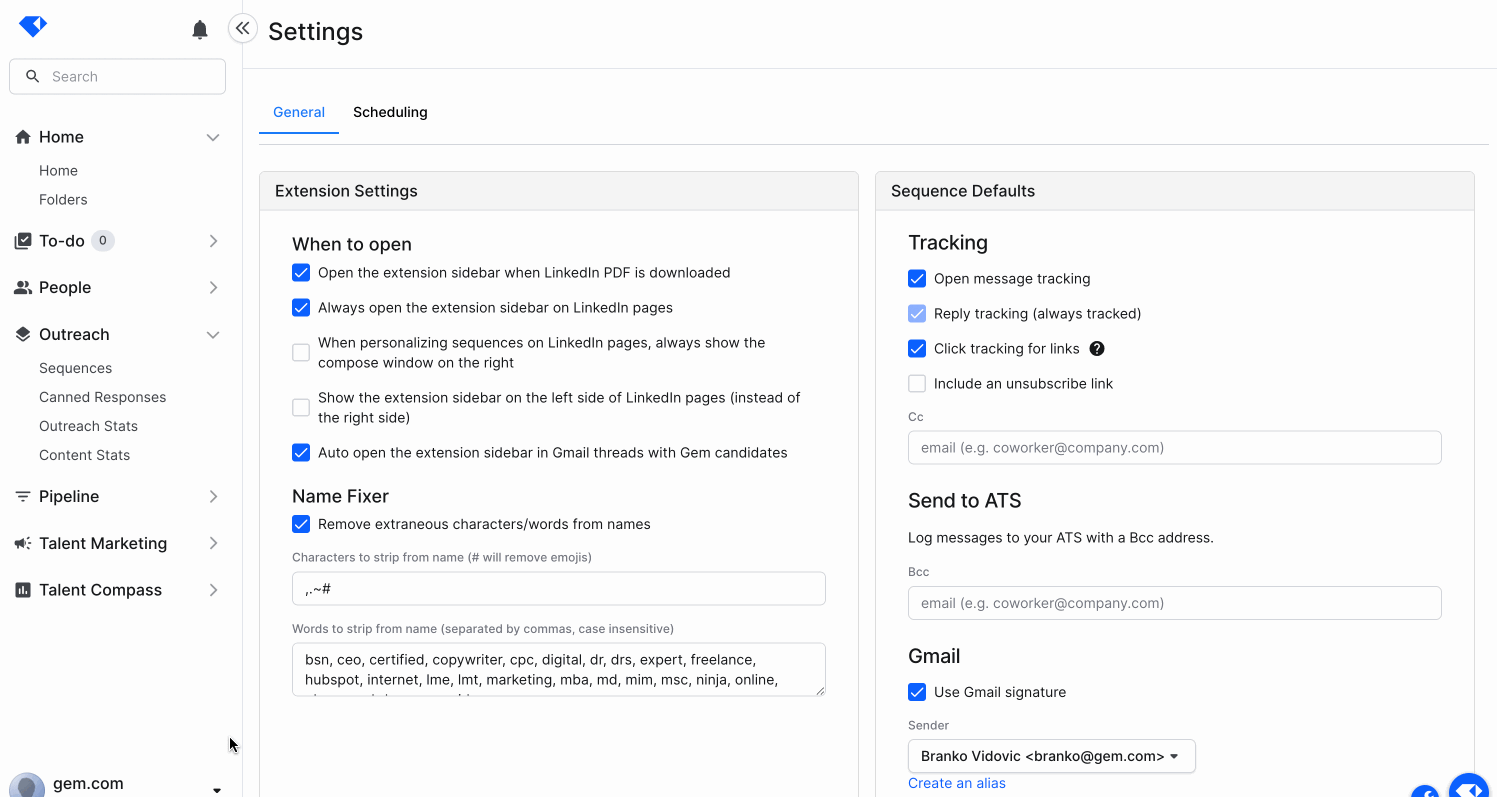1497x797 pixels.
Task: Open Sequences in the sidebar
Action: point(75,369)
